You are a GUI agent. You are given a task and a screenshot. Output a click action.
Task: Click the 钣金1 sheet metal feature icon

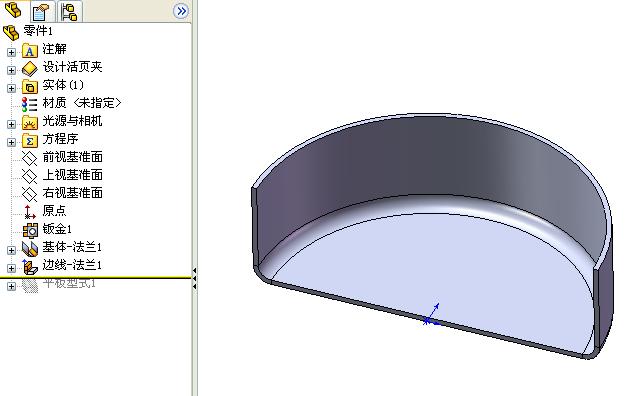(30, 230)
